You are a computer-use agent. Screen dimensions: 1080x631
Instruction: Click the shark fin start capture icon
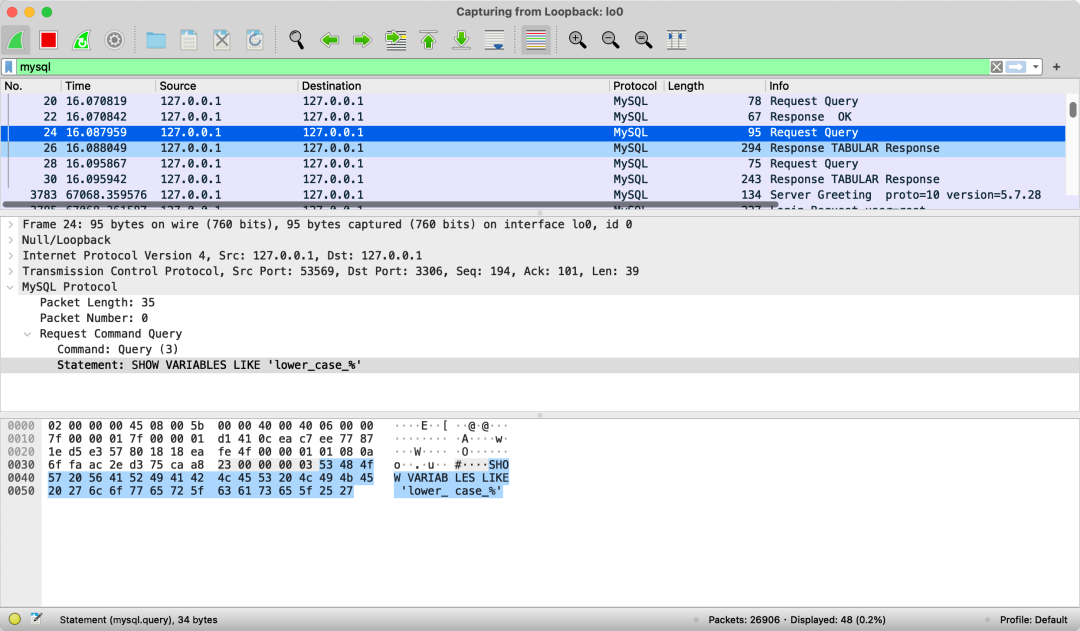tap(15, 40)
